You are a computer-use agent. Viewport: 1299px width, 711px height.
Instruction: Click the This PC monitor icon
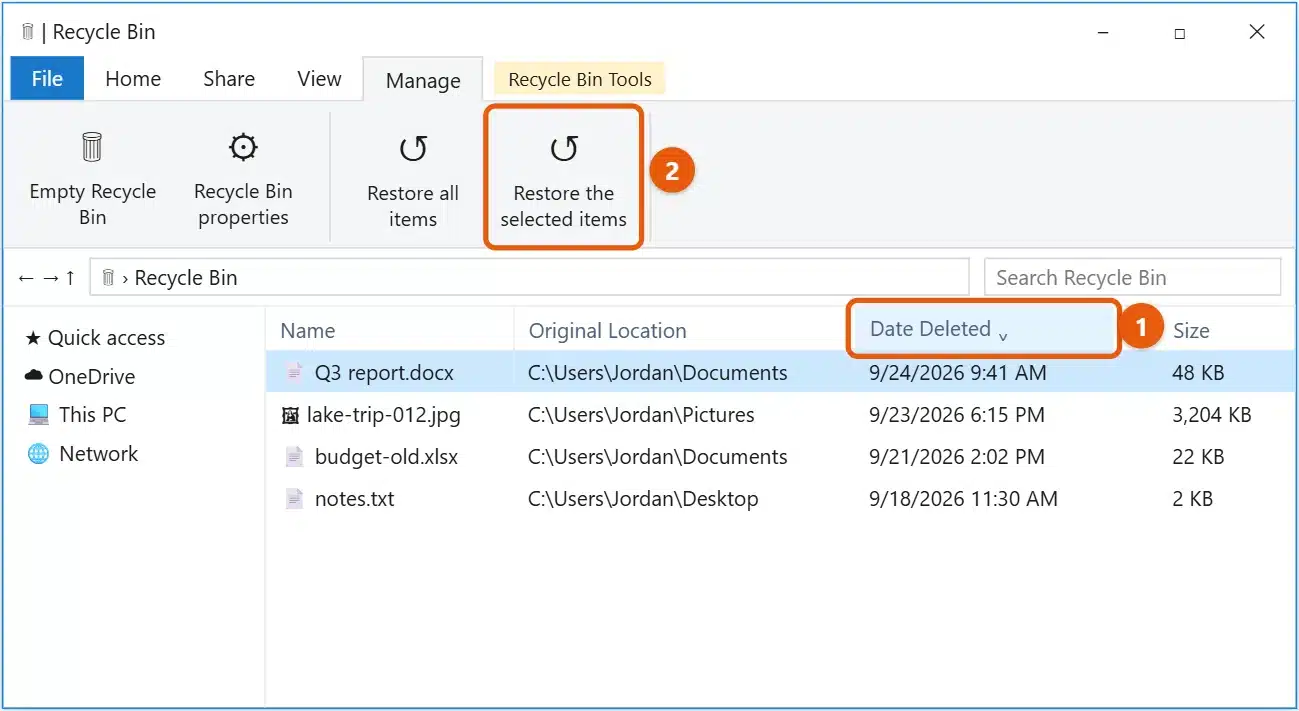[38, 414]
